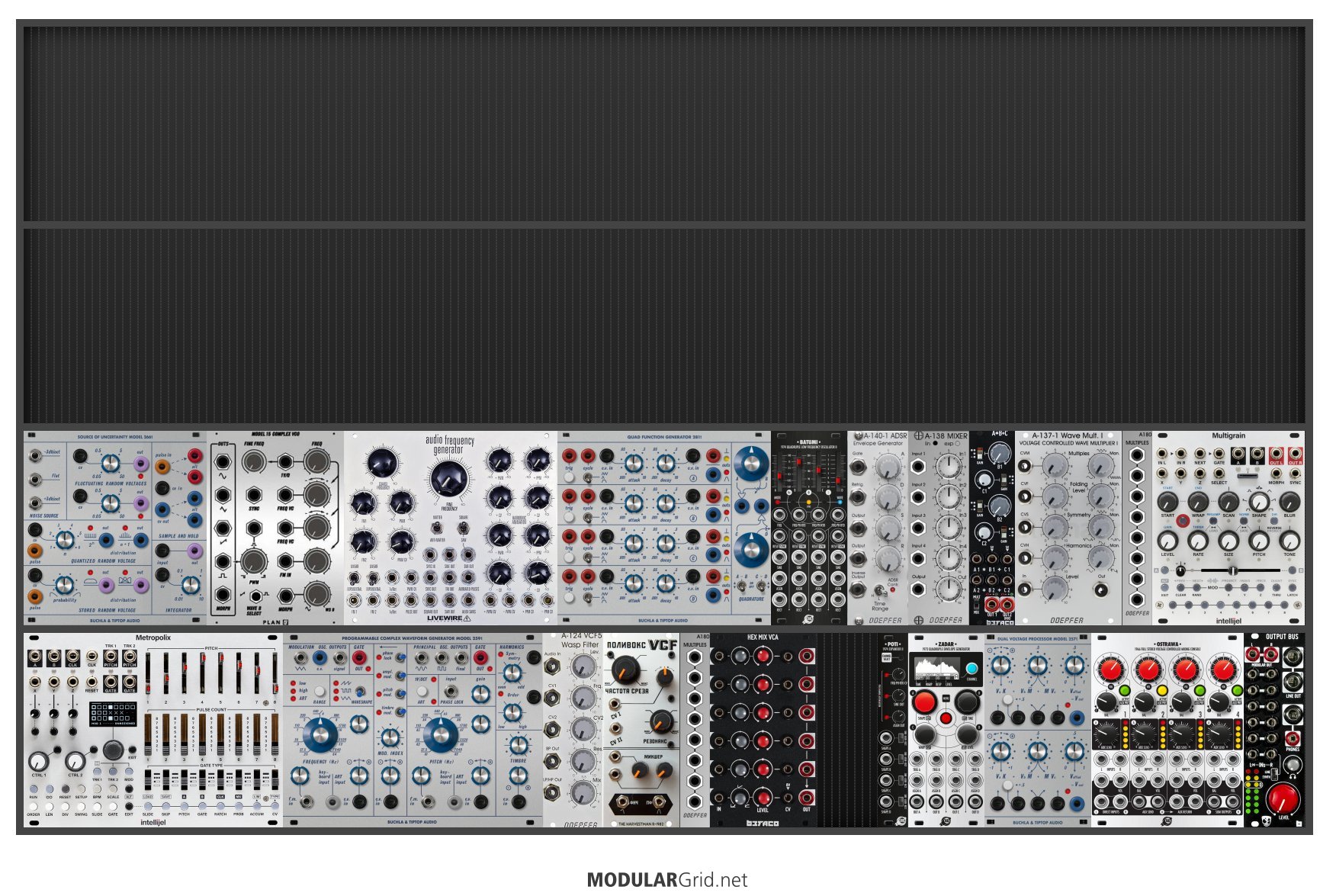Open the MODULARGrid.net link
The width and height of the screenshot is (1336, 896).
(x=667, y=880)
